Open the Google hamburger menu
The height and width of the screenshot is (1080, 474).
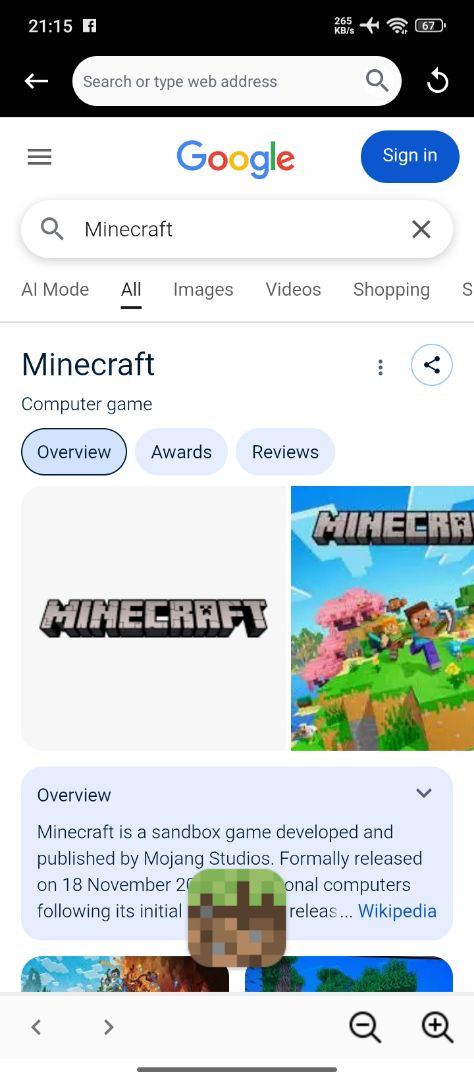tap(39, 158)
